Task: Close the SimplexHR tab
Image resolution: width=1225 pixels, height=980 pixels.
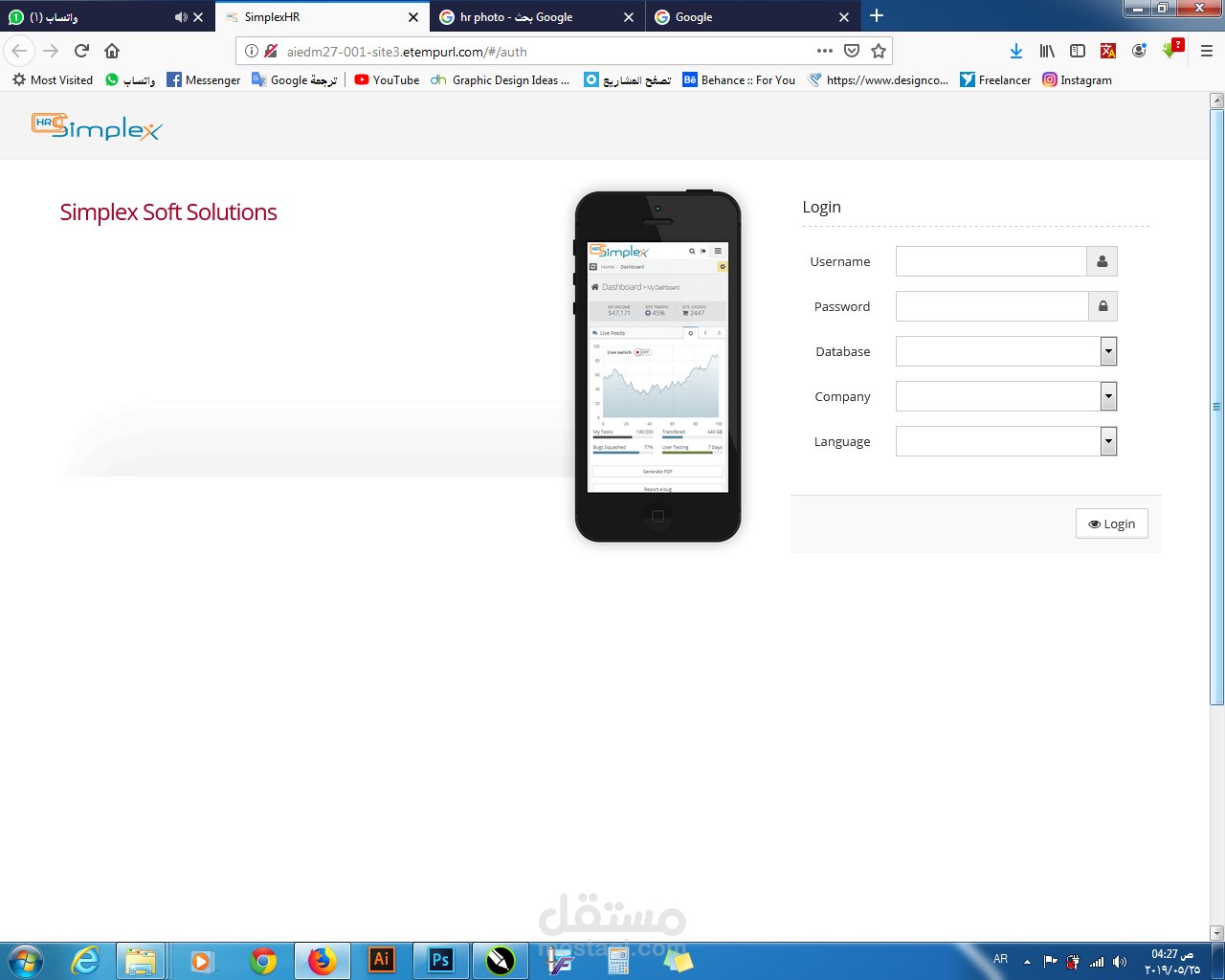Action: 413,17
